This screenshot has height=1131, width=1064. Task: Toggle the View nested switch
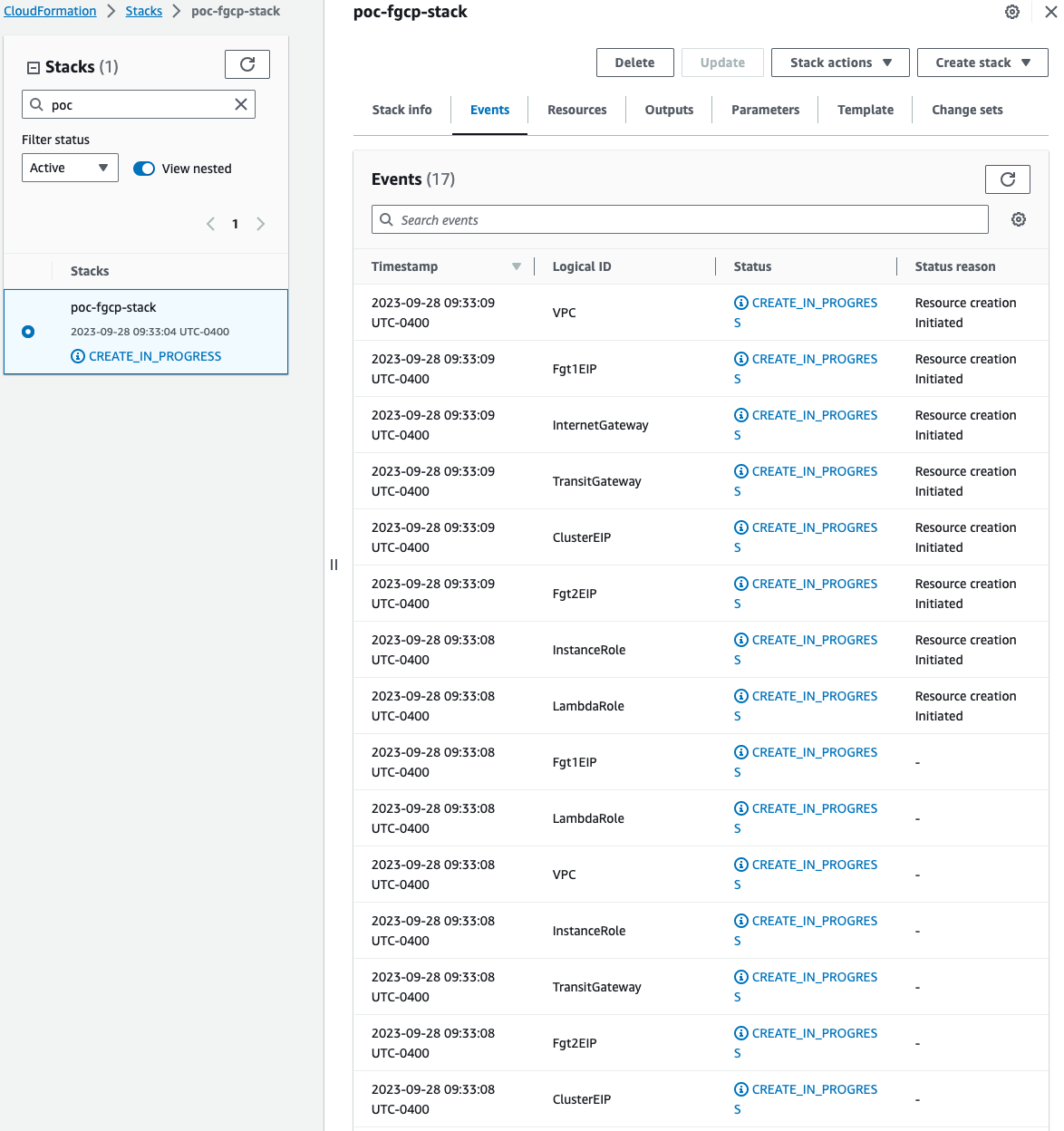pyautogui.click(x=144, y=169)
